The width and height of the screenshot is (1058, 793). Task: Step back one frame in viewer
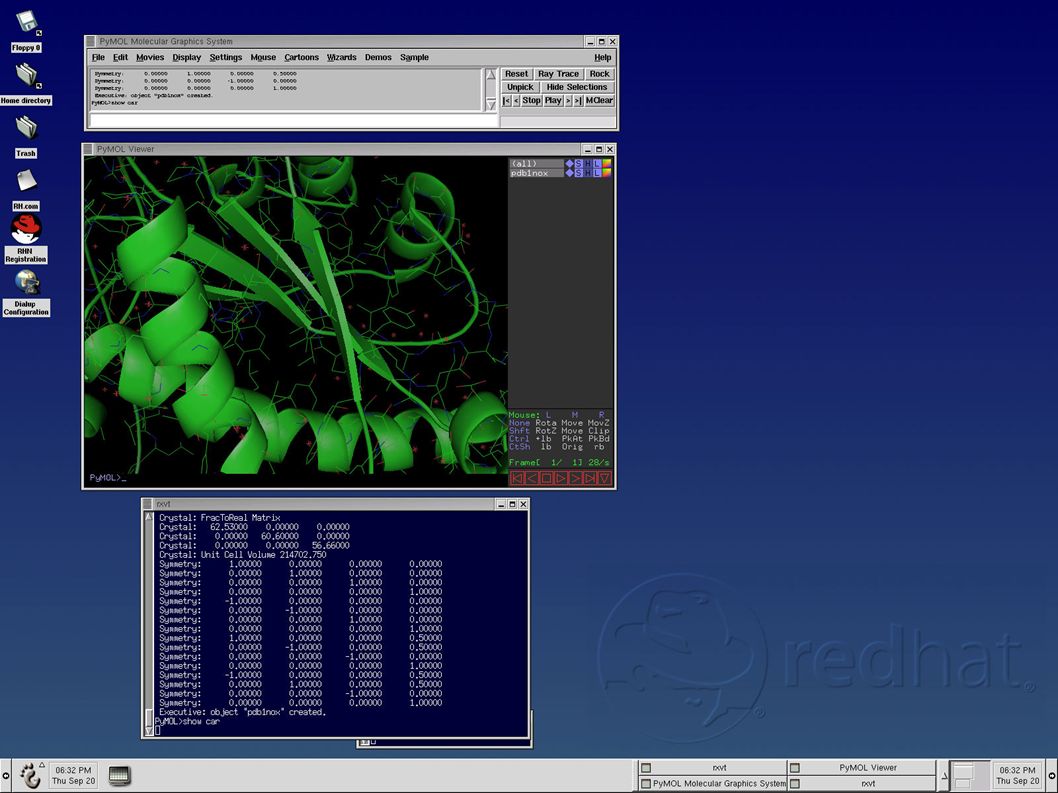(531, 478)
